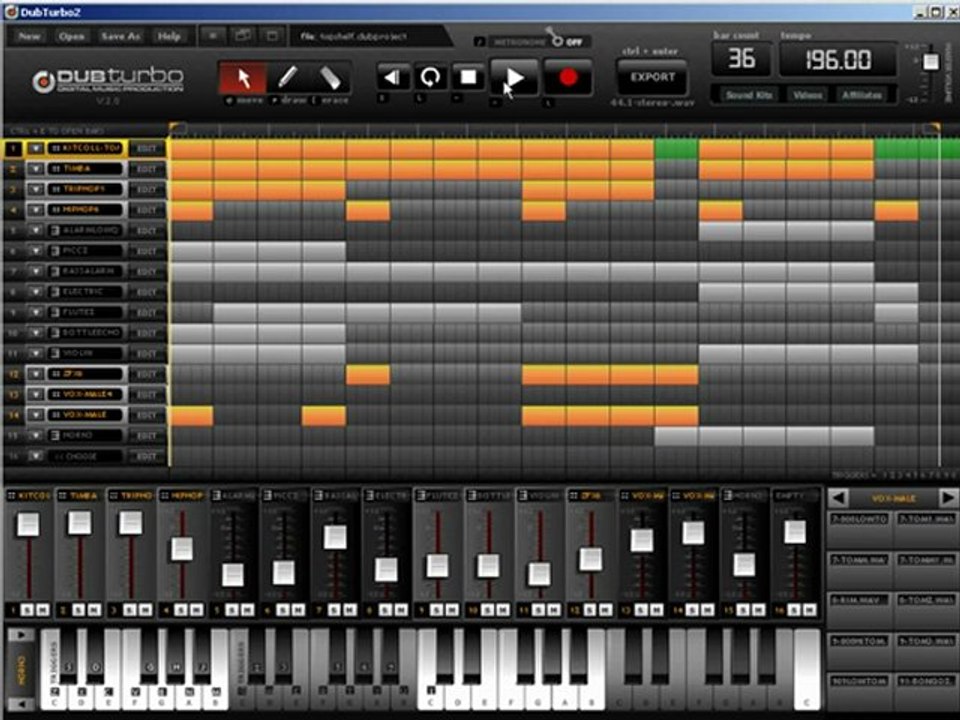Select the move arrow tool
Screen dimensions: 960x720
click(242, 78)
